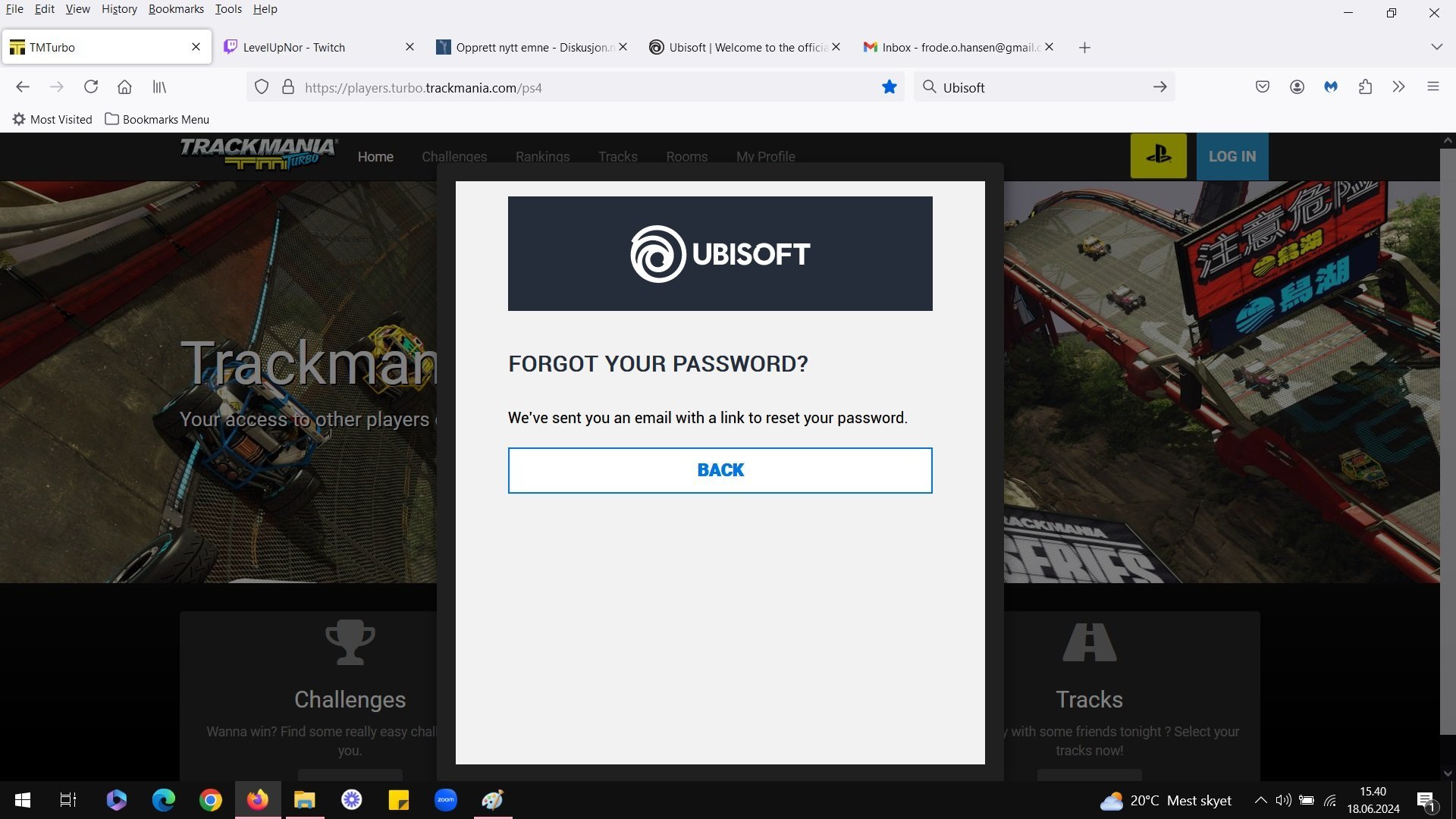
Task: Open the weather widget 20°C
Action: (x=1166, y=801)
